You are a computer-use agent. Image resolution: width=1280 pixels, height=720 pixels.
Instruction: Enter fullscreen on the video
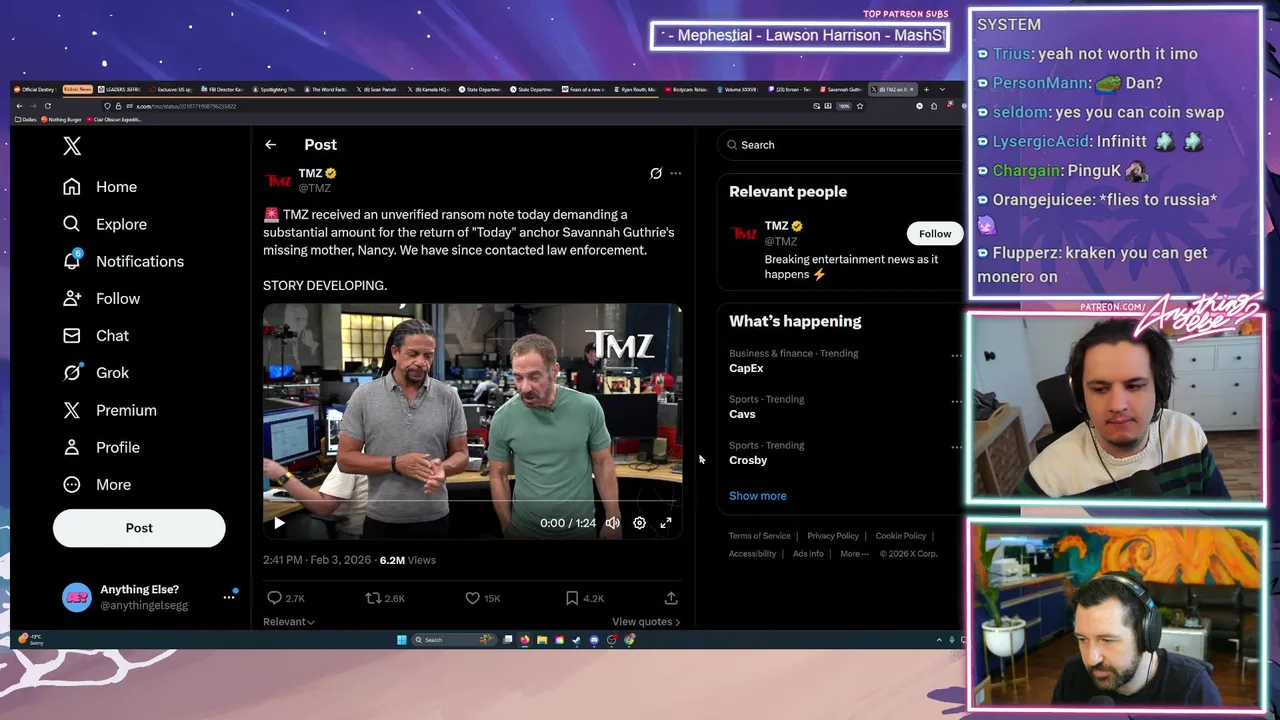point(666,523)
